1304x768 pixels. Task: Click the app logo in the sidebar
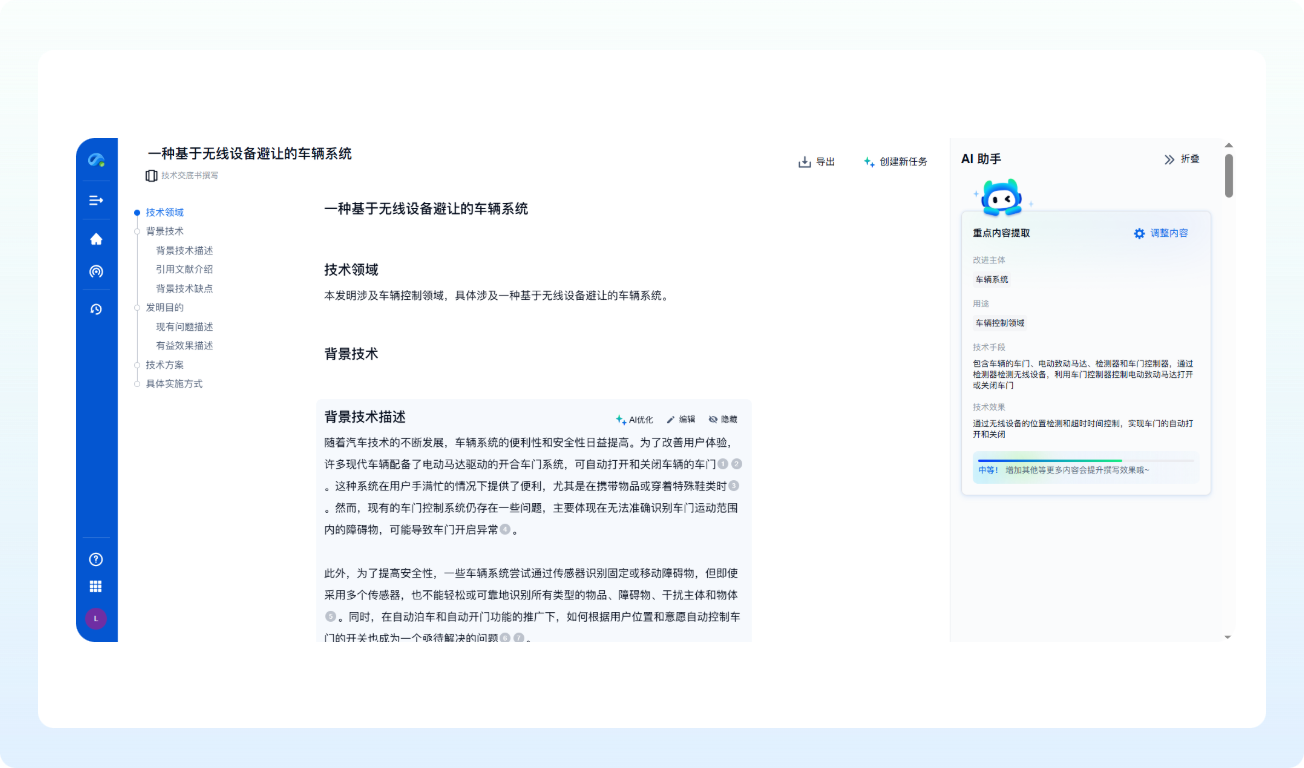coord(96,160)
